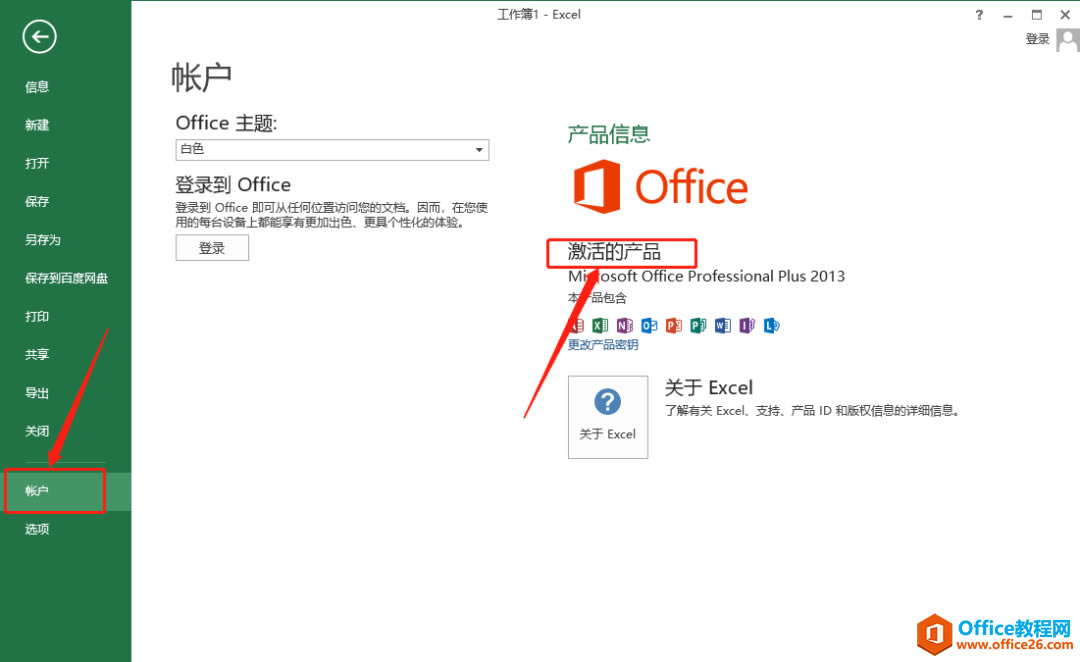This screenshot has height=662, width=1080.
Task: Click the 关于 Excel heading text
Action: (709, 388)
